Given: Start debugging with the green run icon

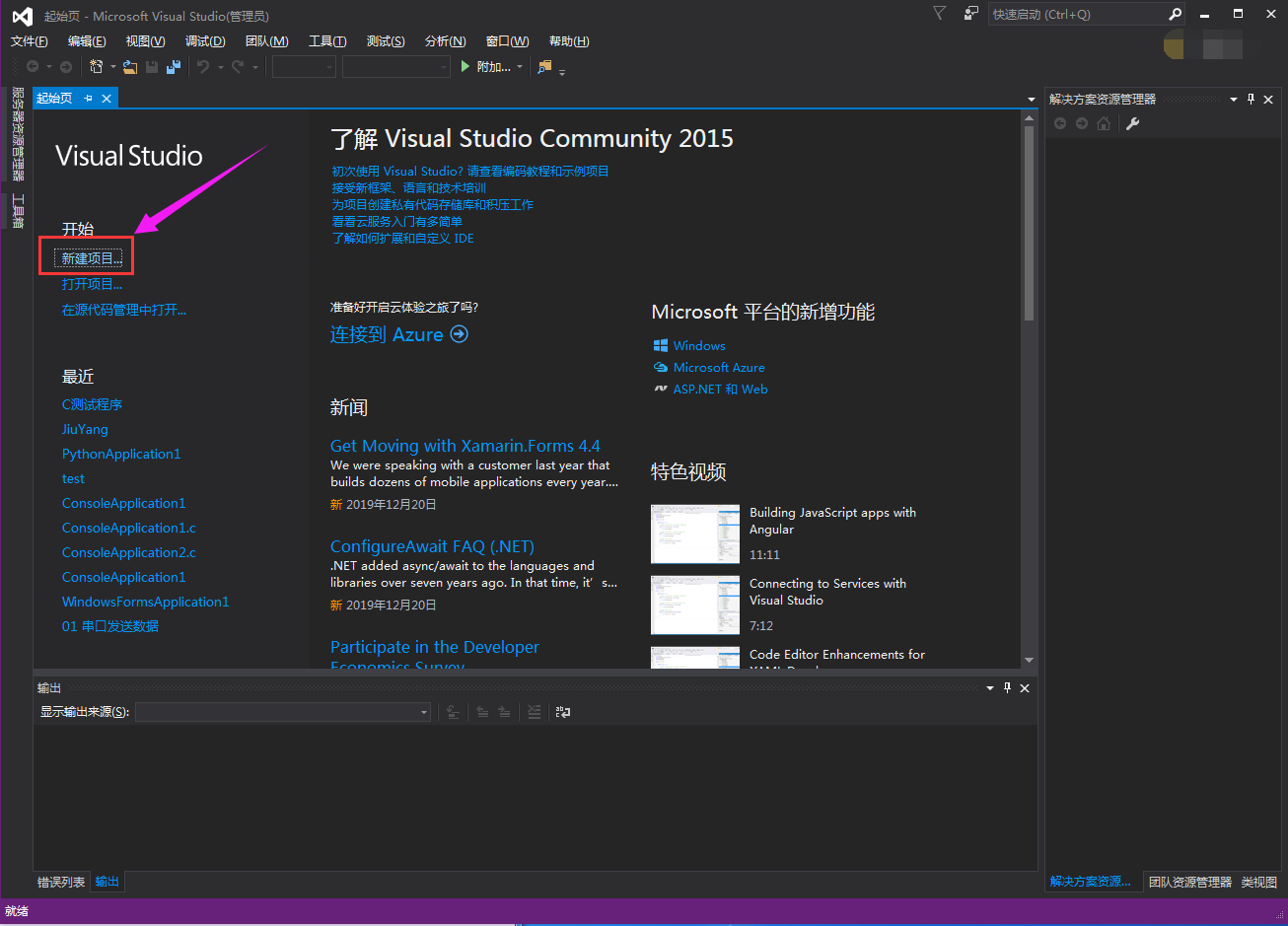Looking at the screenshot, I should click(x=464, y=66).
